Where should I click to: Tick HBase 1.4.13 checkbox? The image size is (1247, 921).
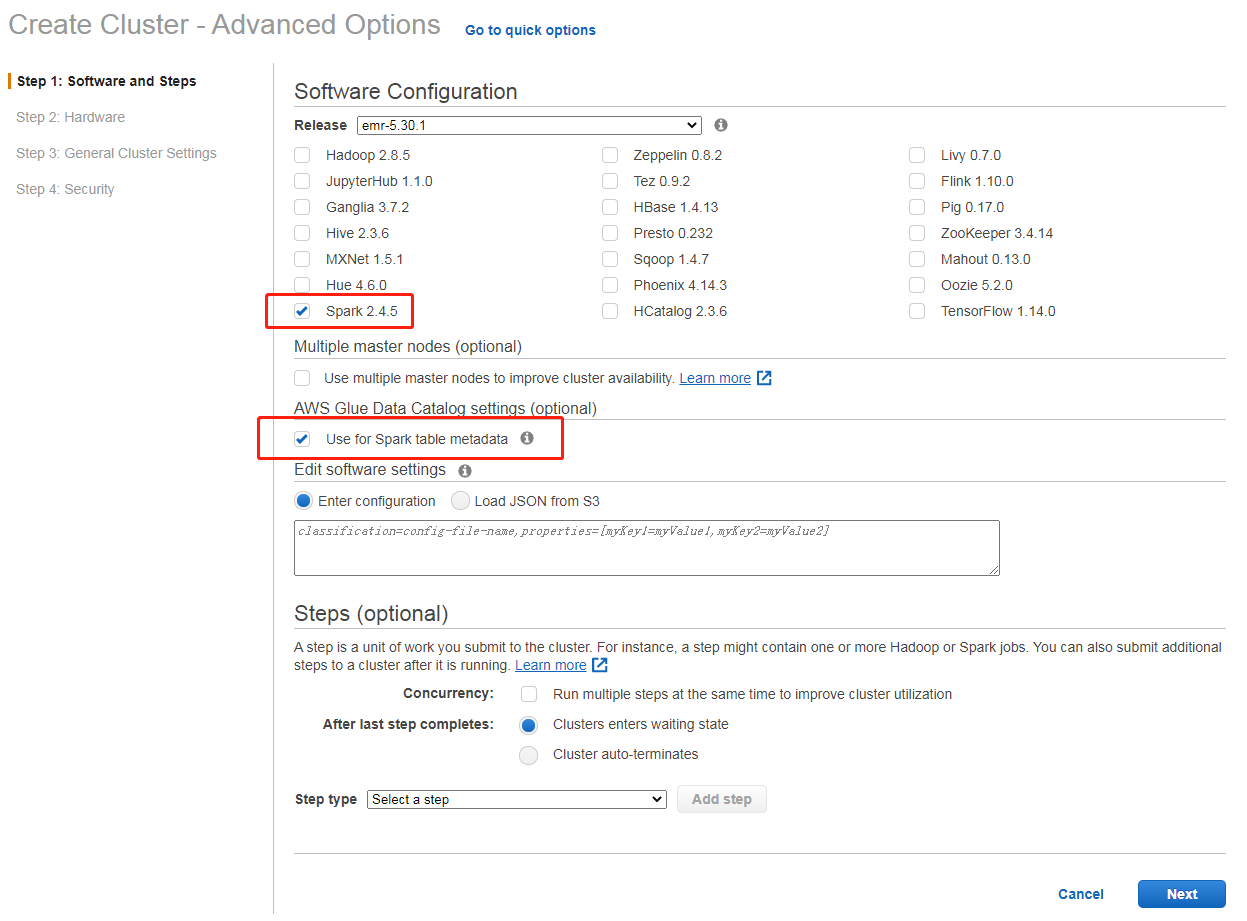click(x=610, y=207)
